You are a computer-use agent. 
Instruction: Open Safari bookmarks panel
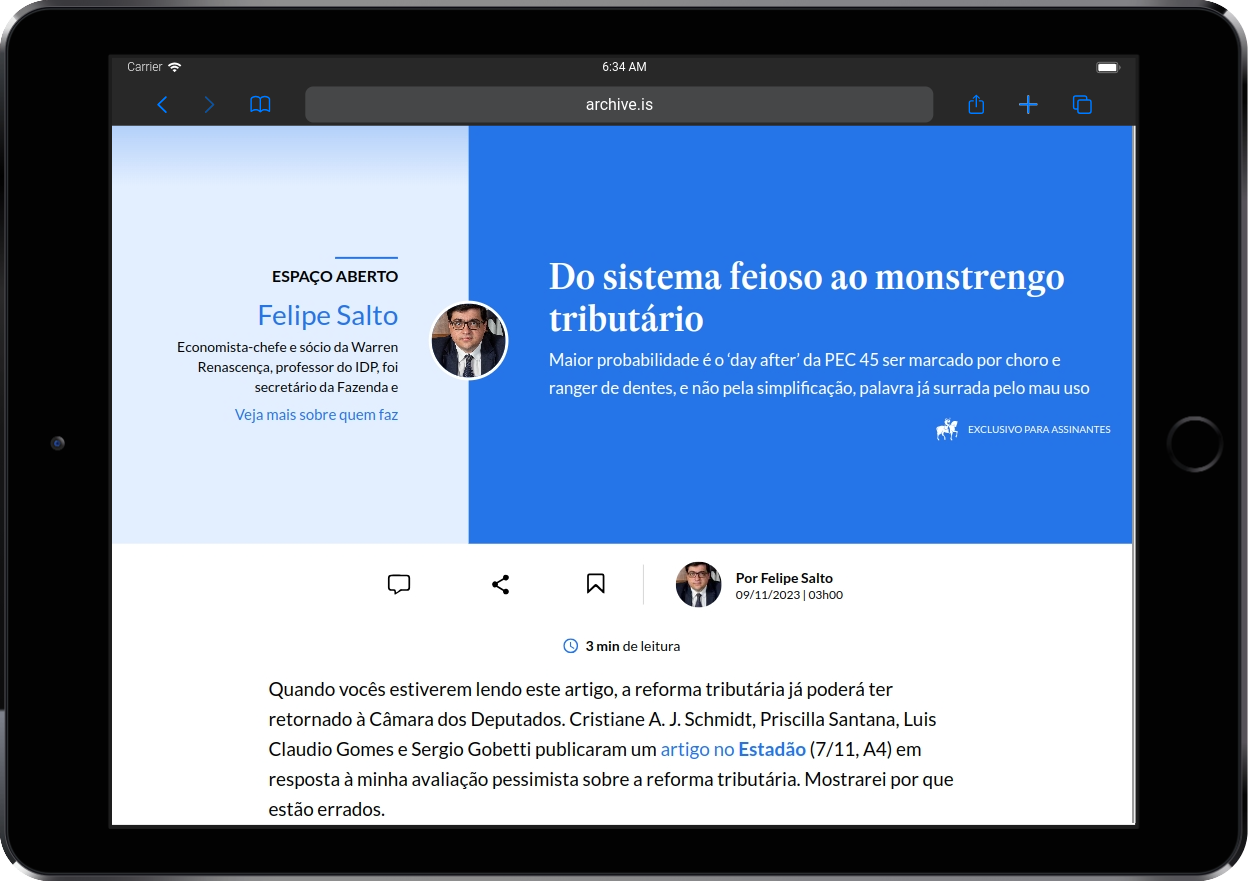pos(260,104)
